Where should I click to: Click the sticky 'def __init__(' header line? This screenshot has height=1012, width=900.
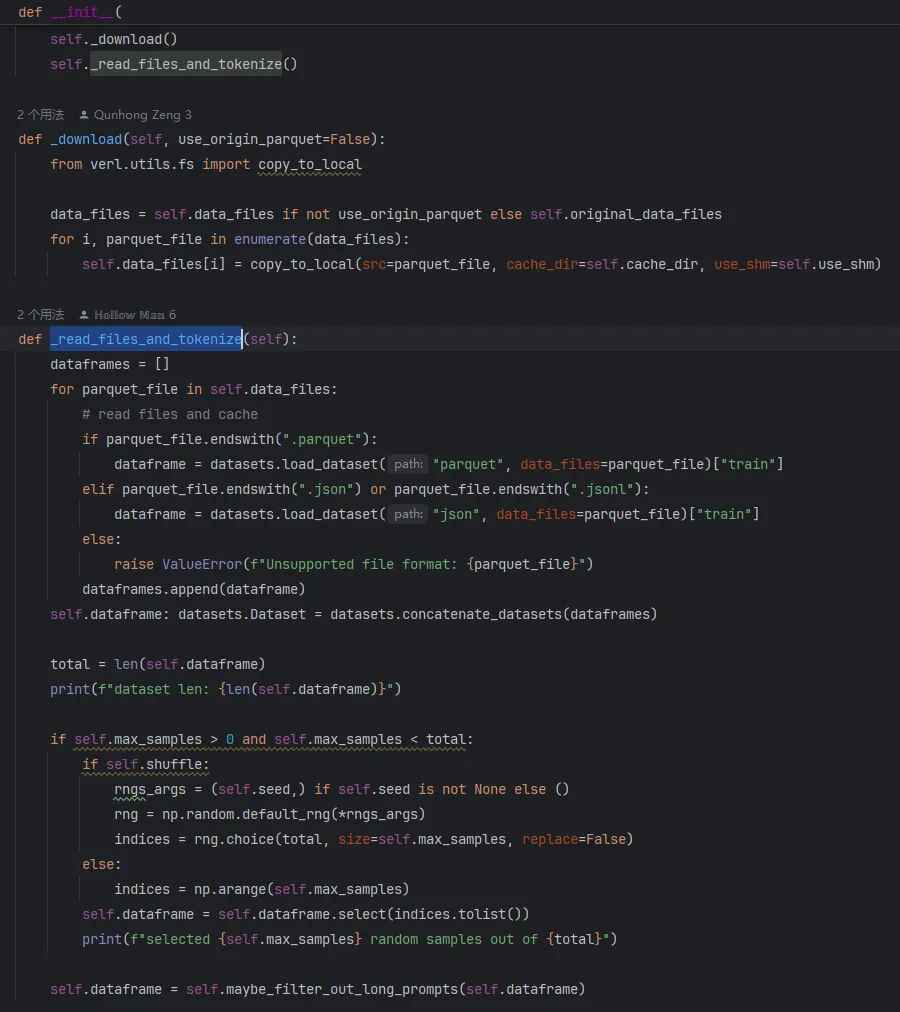click(x=70, y=12)
